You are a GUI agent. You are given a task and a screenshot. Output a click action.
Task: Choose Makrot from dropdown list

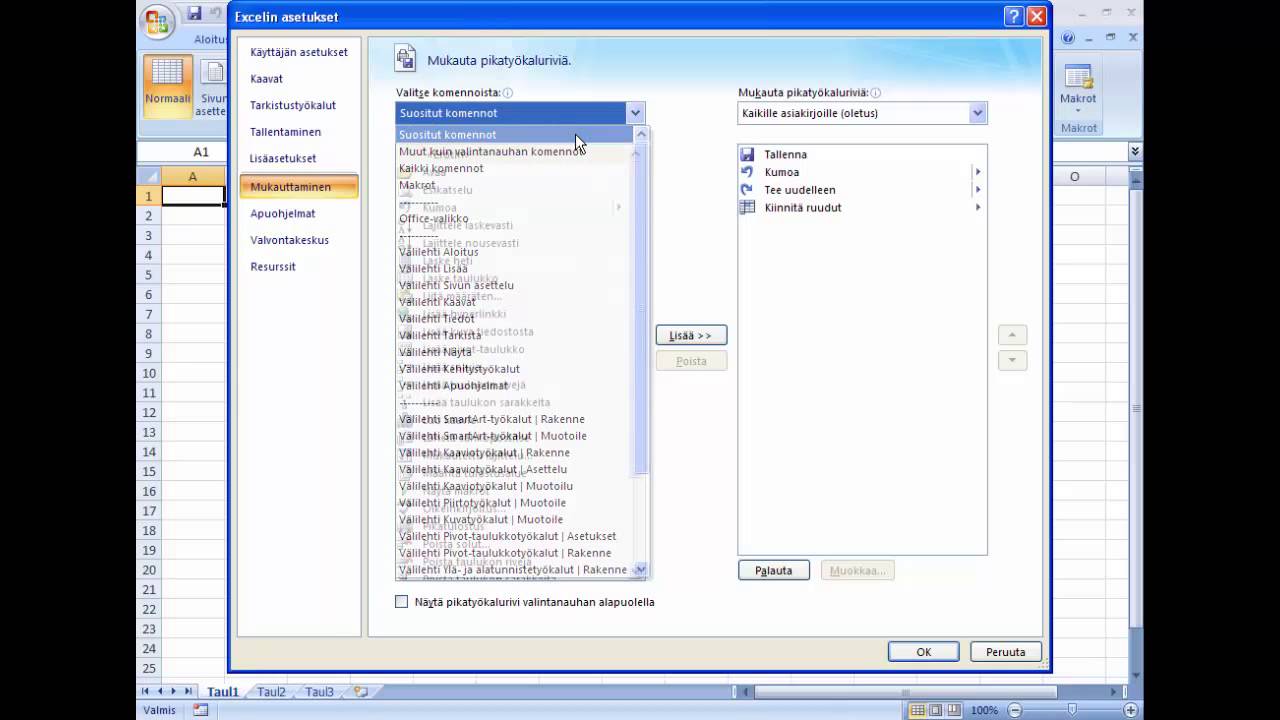pos(515,185)
